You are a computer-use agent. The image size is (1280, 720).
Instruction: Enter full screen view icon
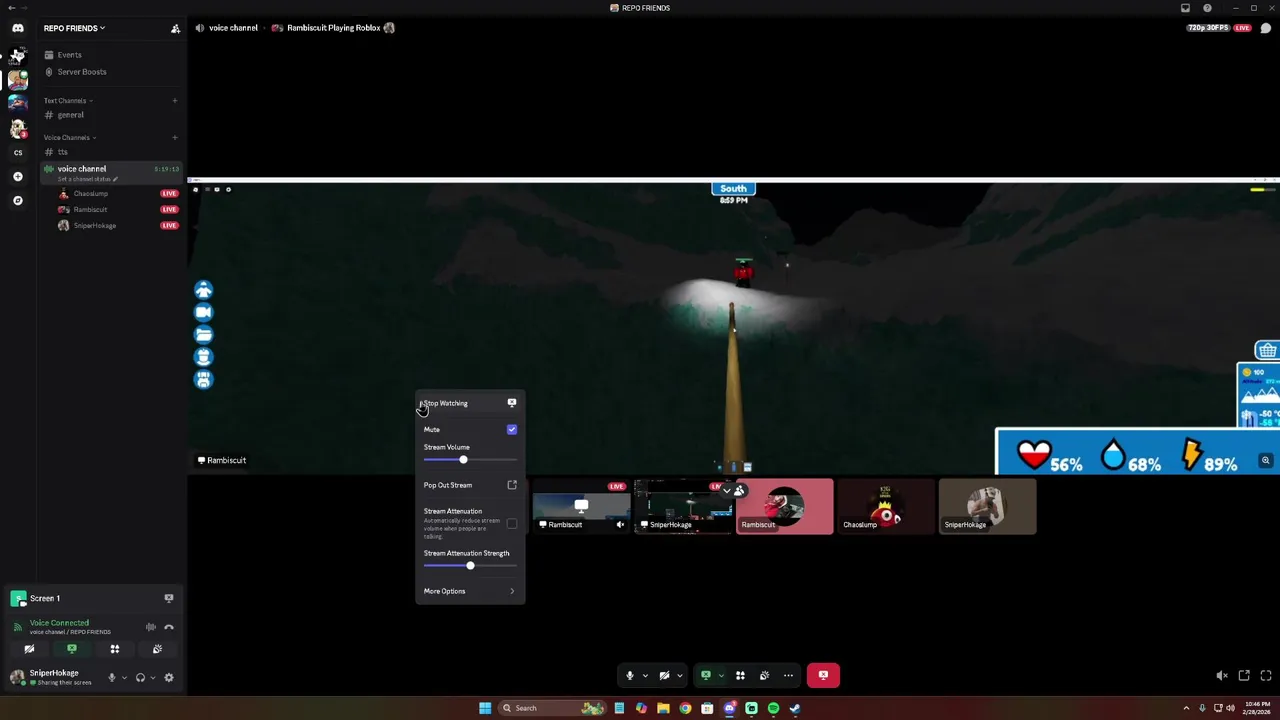[x=1266, y=676]
